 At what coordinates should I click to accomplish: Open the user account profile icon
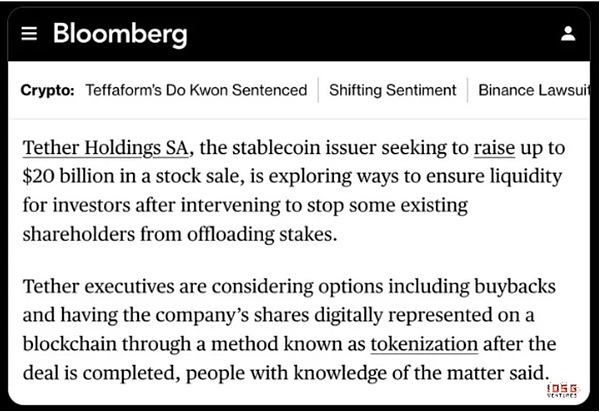pyautogui.click(x=569, y=34)
